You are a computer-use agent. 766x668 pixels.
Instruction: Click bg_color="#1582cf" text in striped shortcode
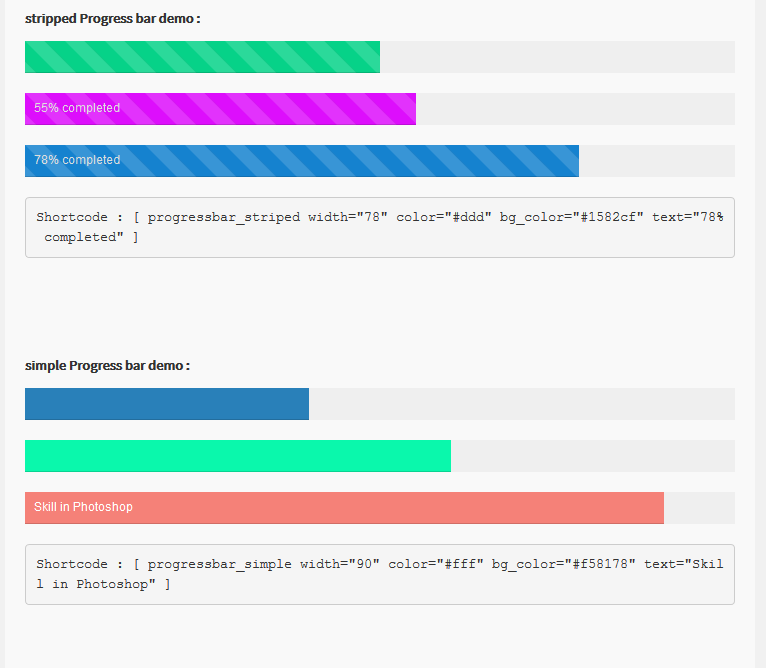pyautogui.click(x=572, y=217)
